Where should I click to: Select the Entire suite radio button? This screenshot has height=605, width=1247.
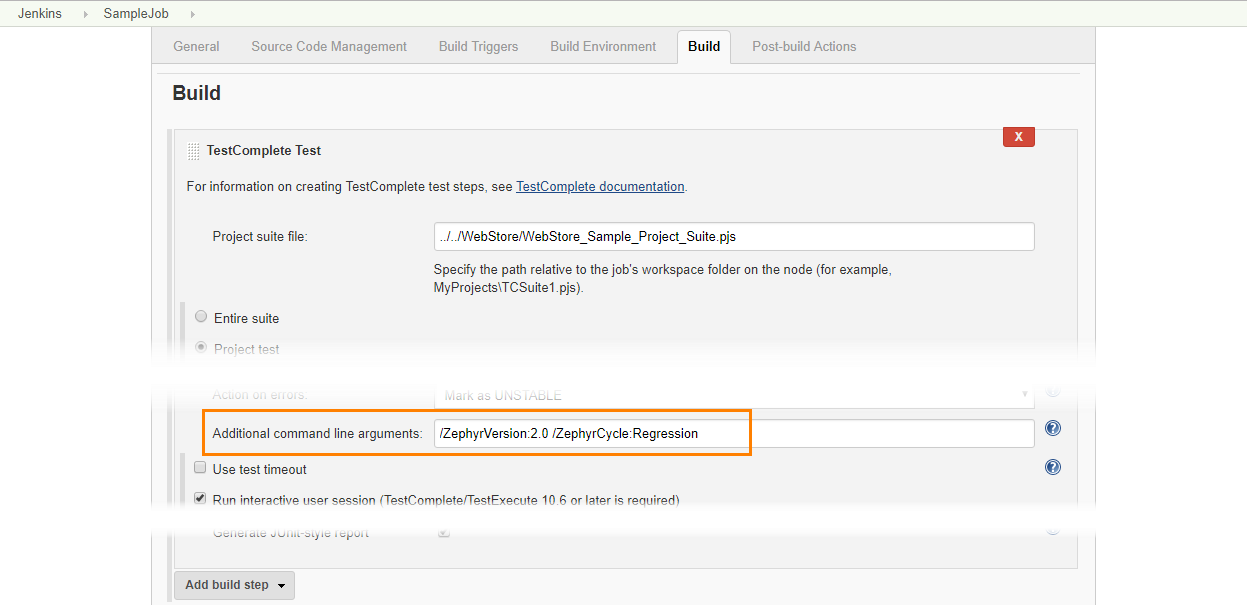[201, 316]
